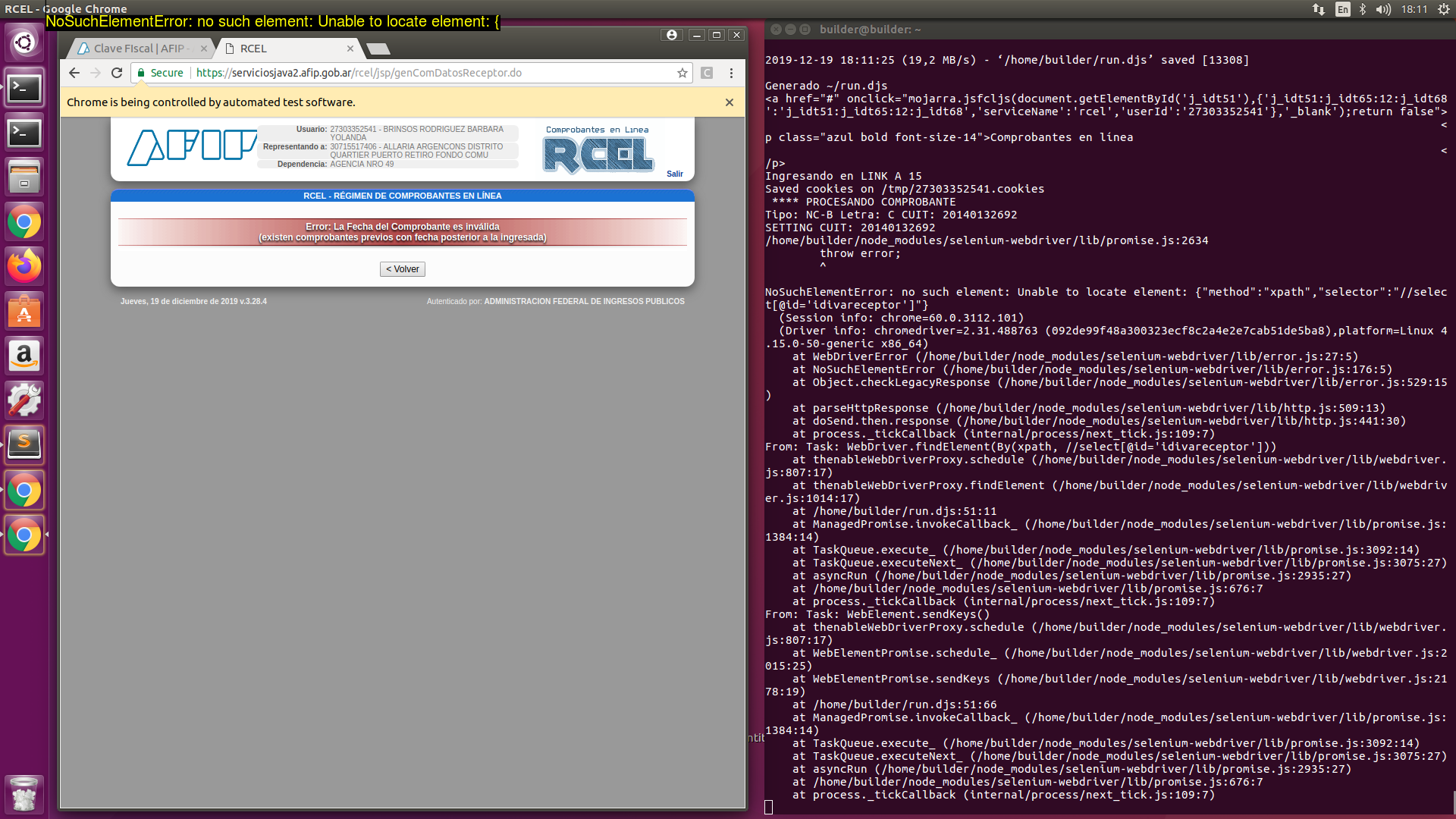Maximize the terminal window
The height and width of the screenshot is (819, 1456).
click(x=805, y=30)
